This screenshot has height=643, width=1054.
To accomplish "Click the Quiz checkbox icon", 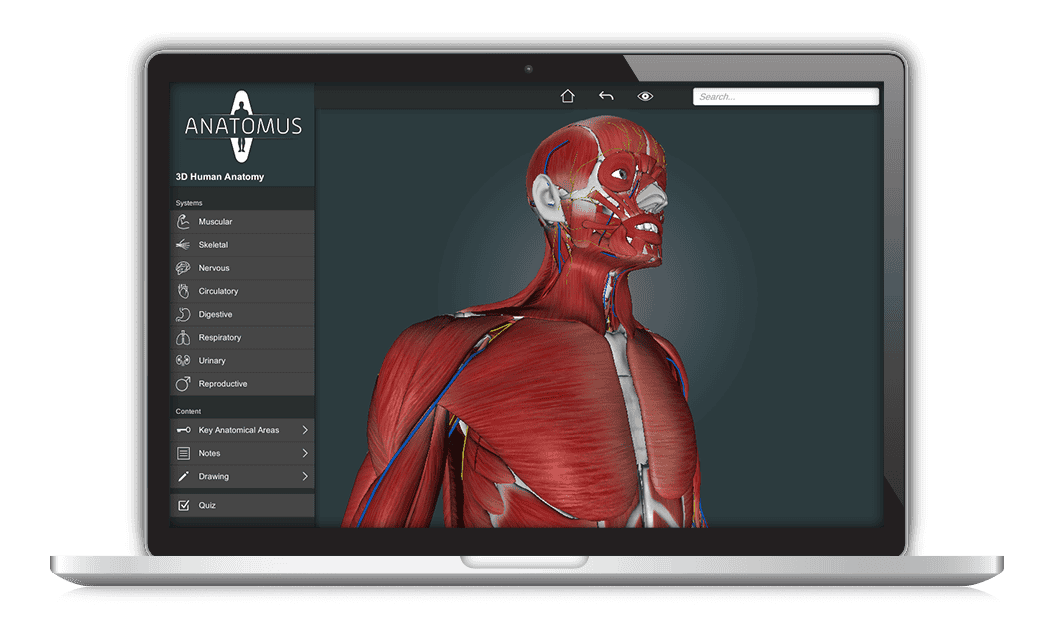I will (183, 505).
